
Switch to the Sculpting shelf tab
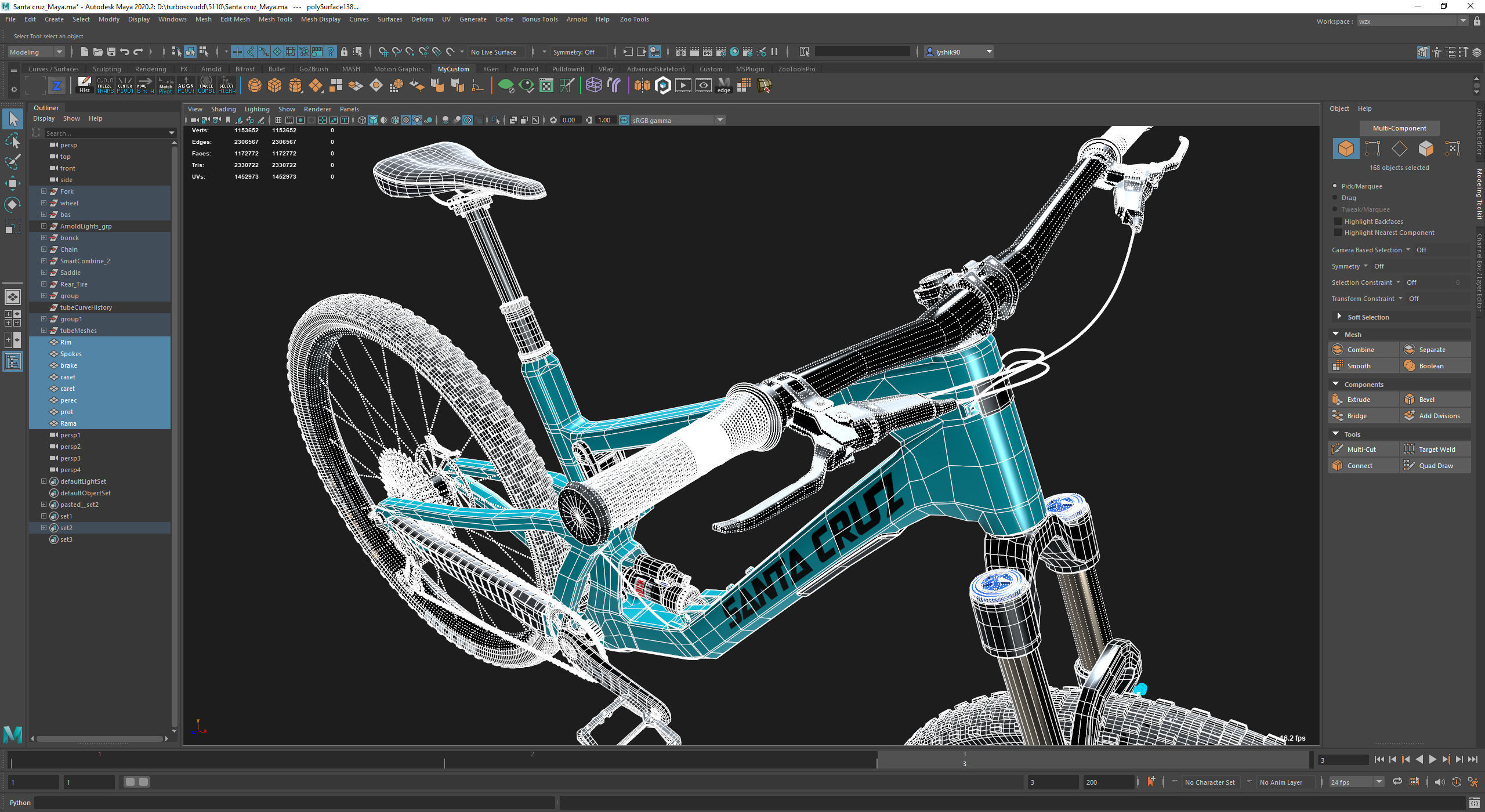(107, 69)
